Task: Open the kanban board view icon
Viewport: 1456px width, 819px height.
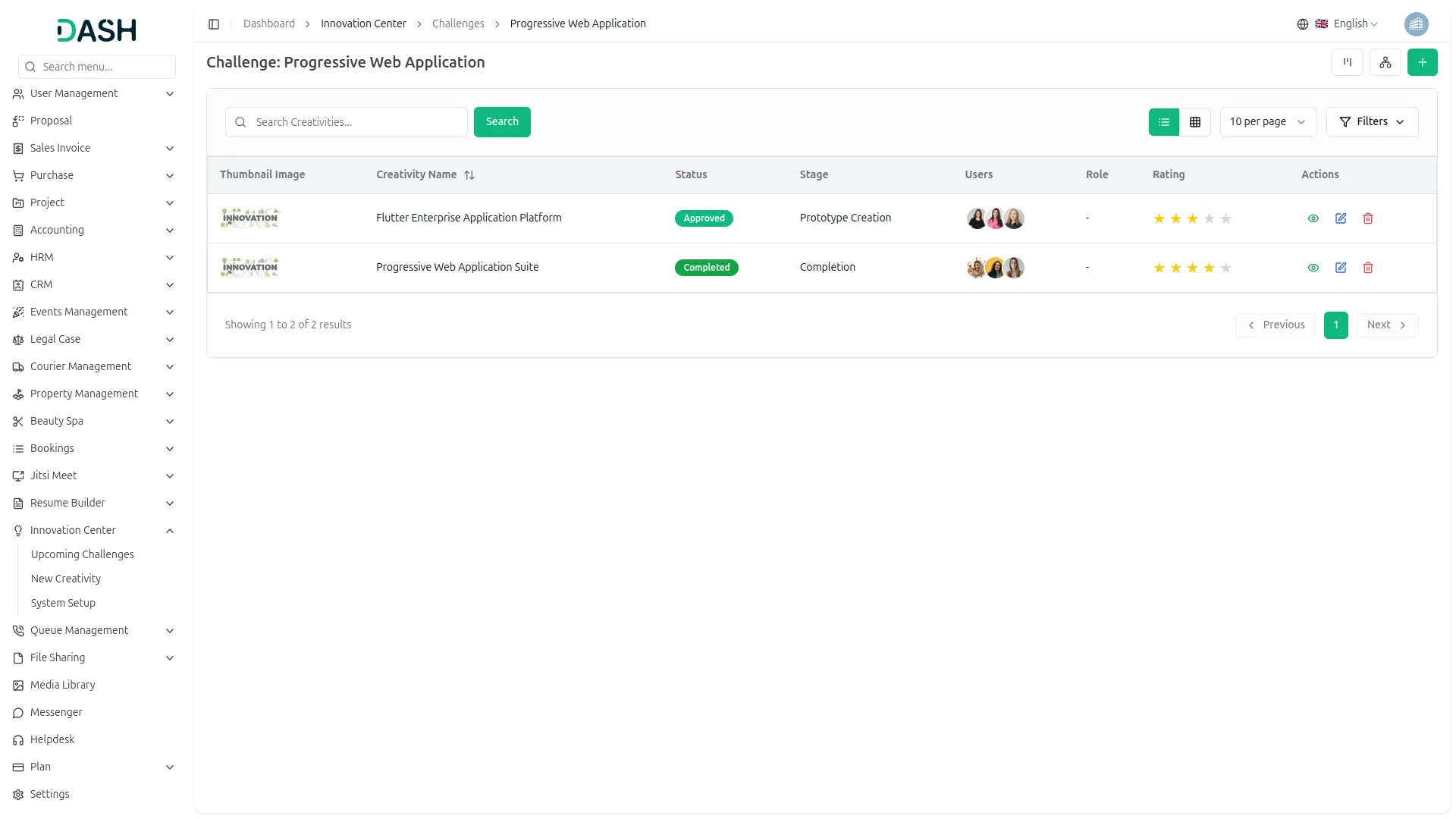Action: tap(1347, 62)
